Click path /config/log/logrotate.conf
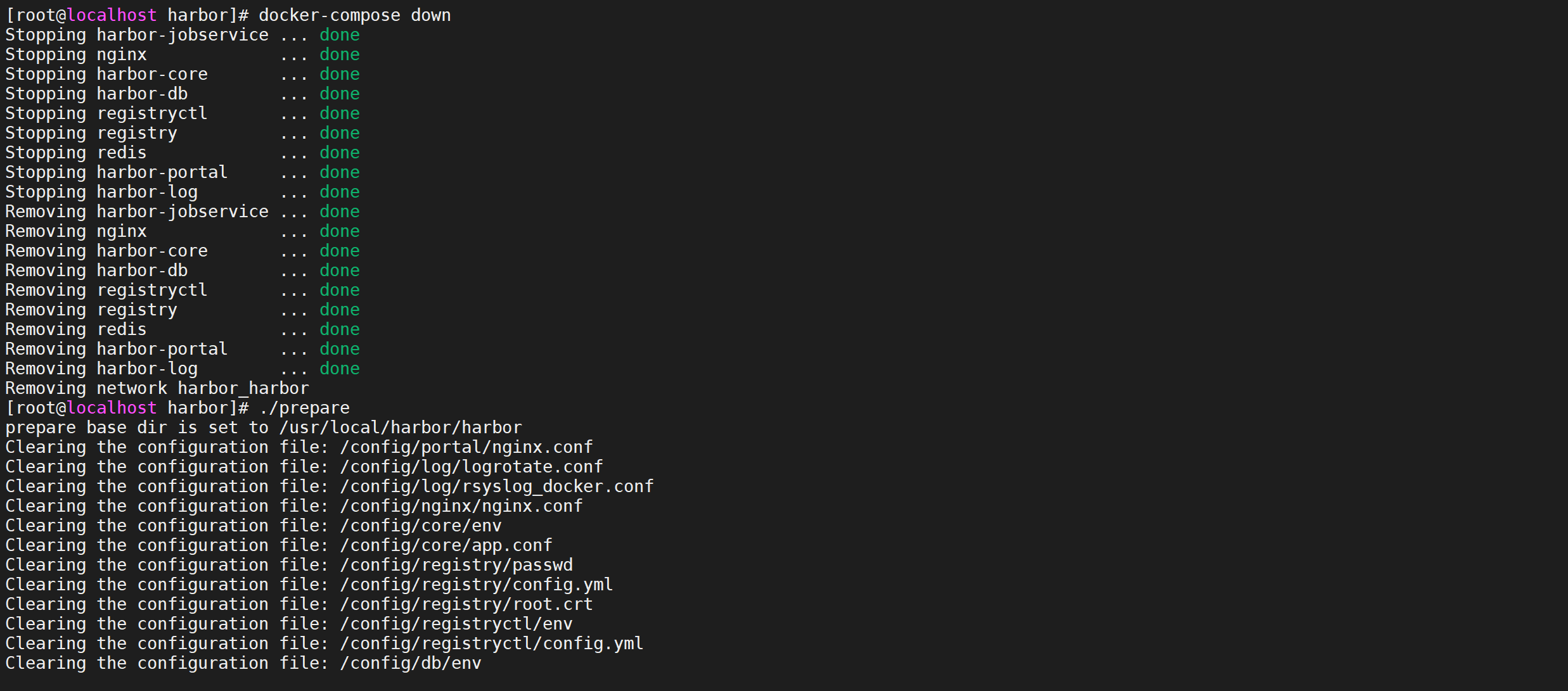Image resolution: width=1568 pixels, height=691 pixels. coord(472,467)
